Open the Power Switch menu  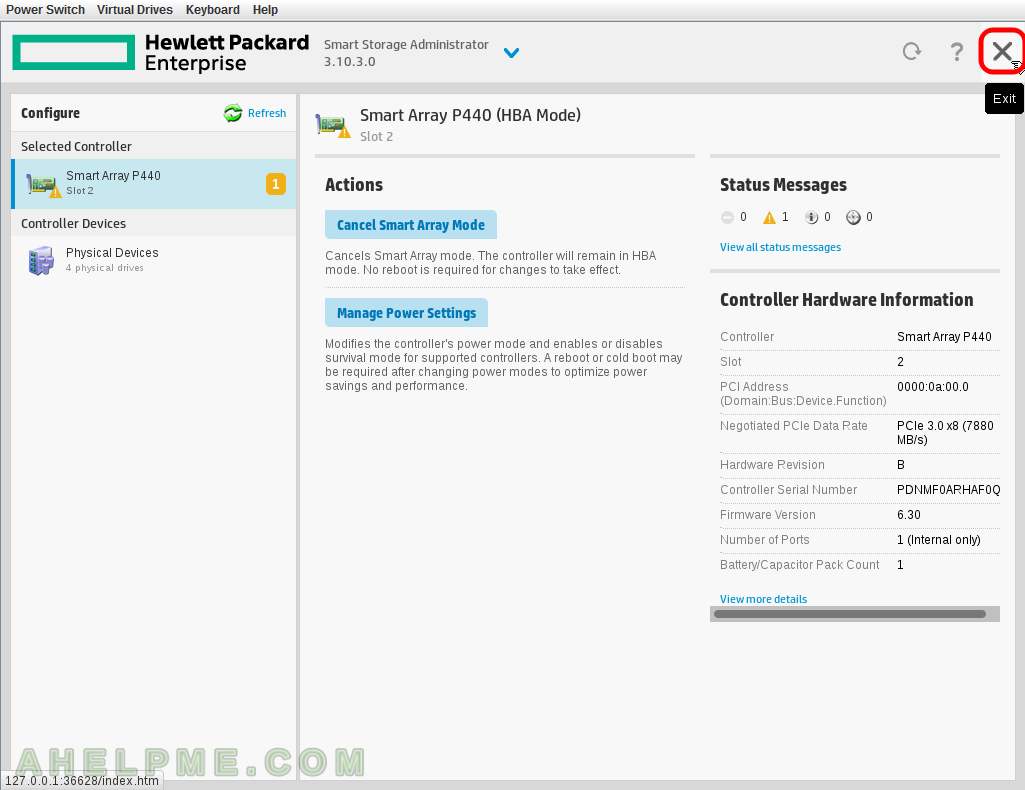point(46,10)
